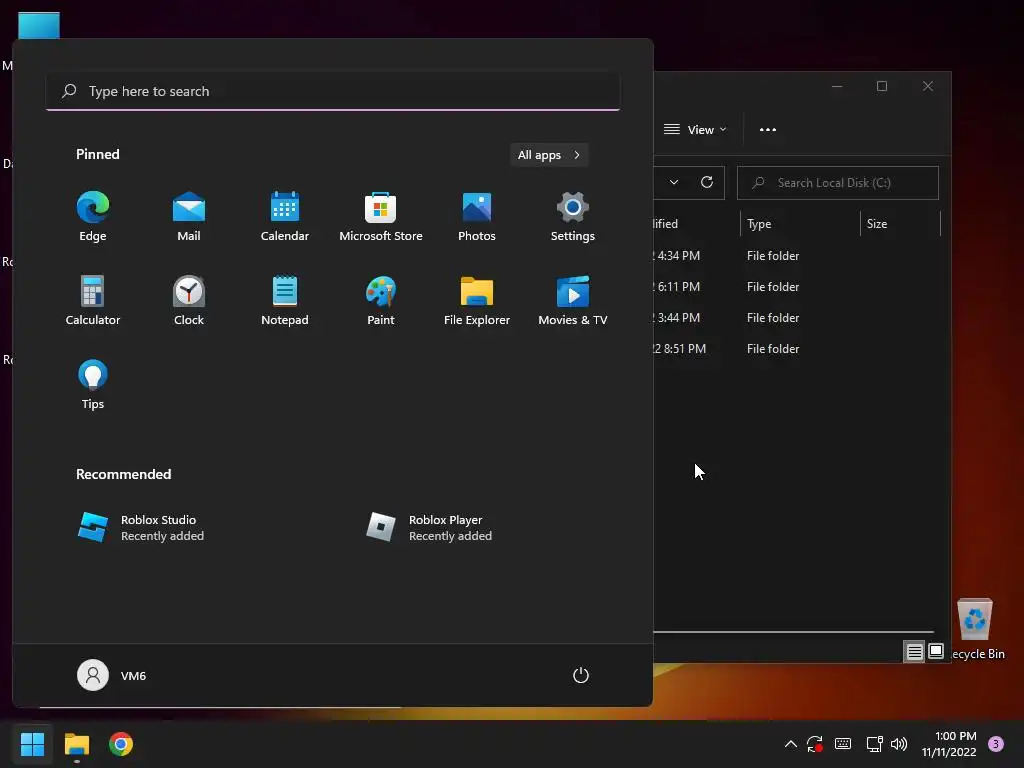Launch Movies & TV

573,301
